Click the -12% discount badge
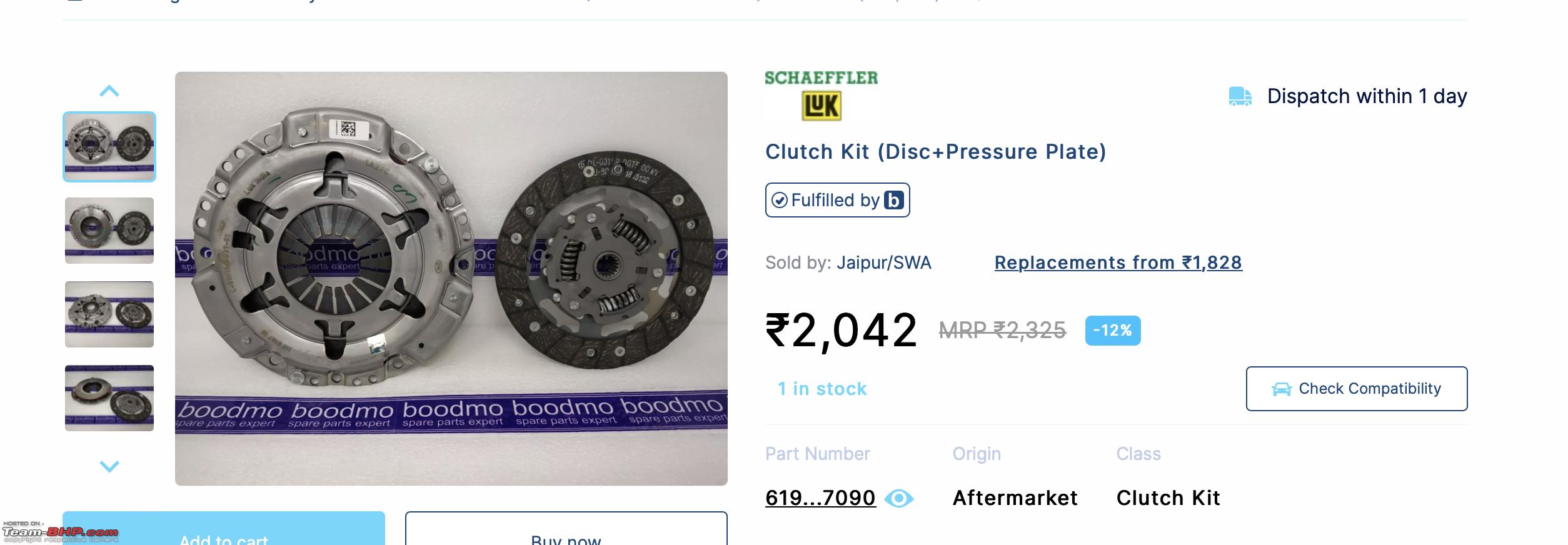 click(x=1113, y=331)
